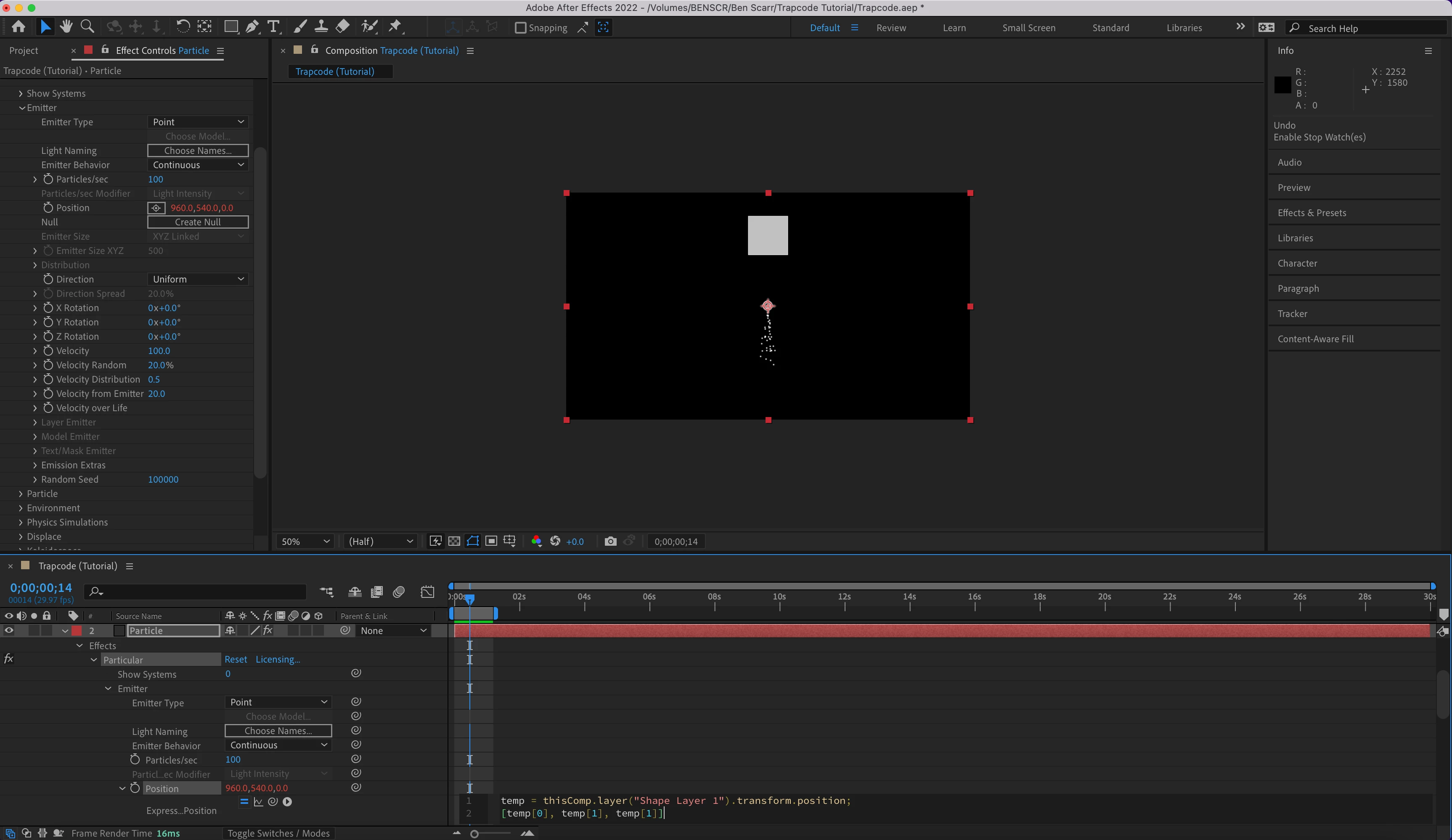Enable the Snapping checkbox
The width and height of the screenshot is (1452, 840).
[520, 28]
